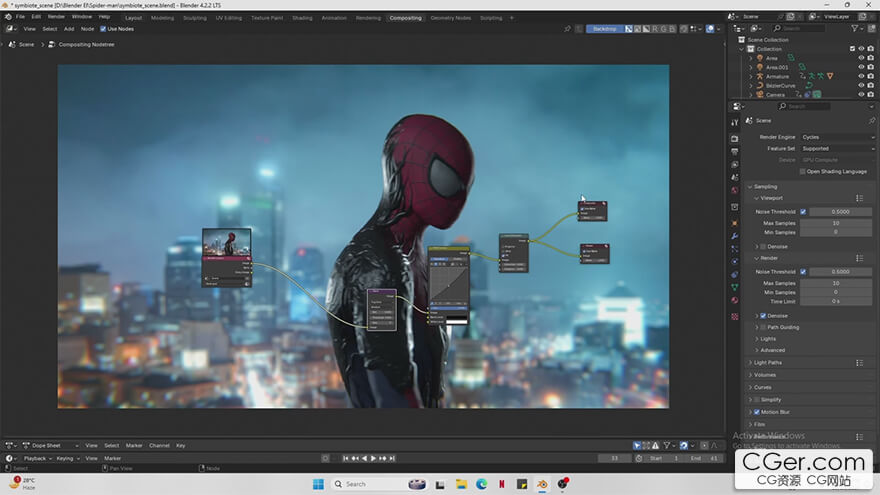The image size is (880, 495).
Task: Open Netflix from the taskbar
Action: [x=502, y=484]
